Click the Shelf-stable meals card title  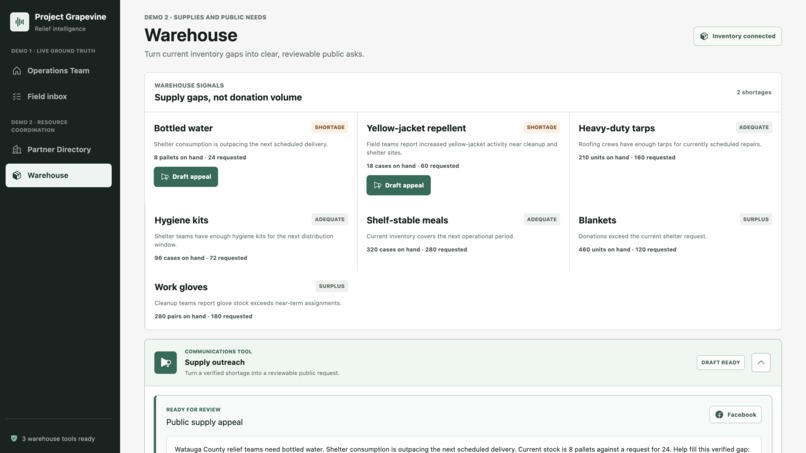click(x=407, y=220)
